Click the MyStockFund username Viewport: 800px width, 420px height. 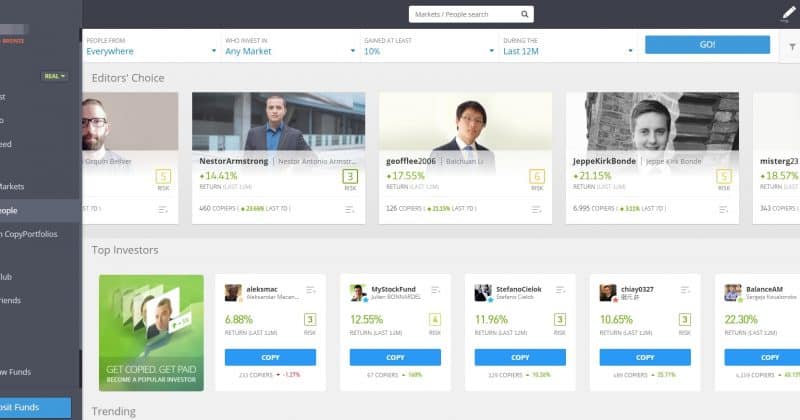[393, 289]
